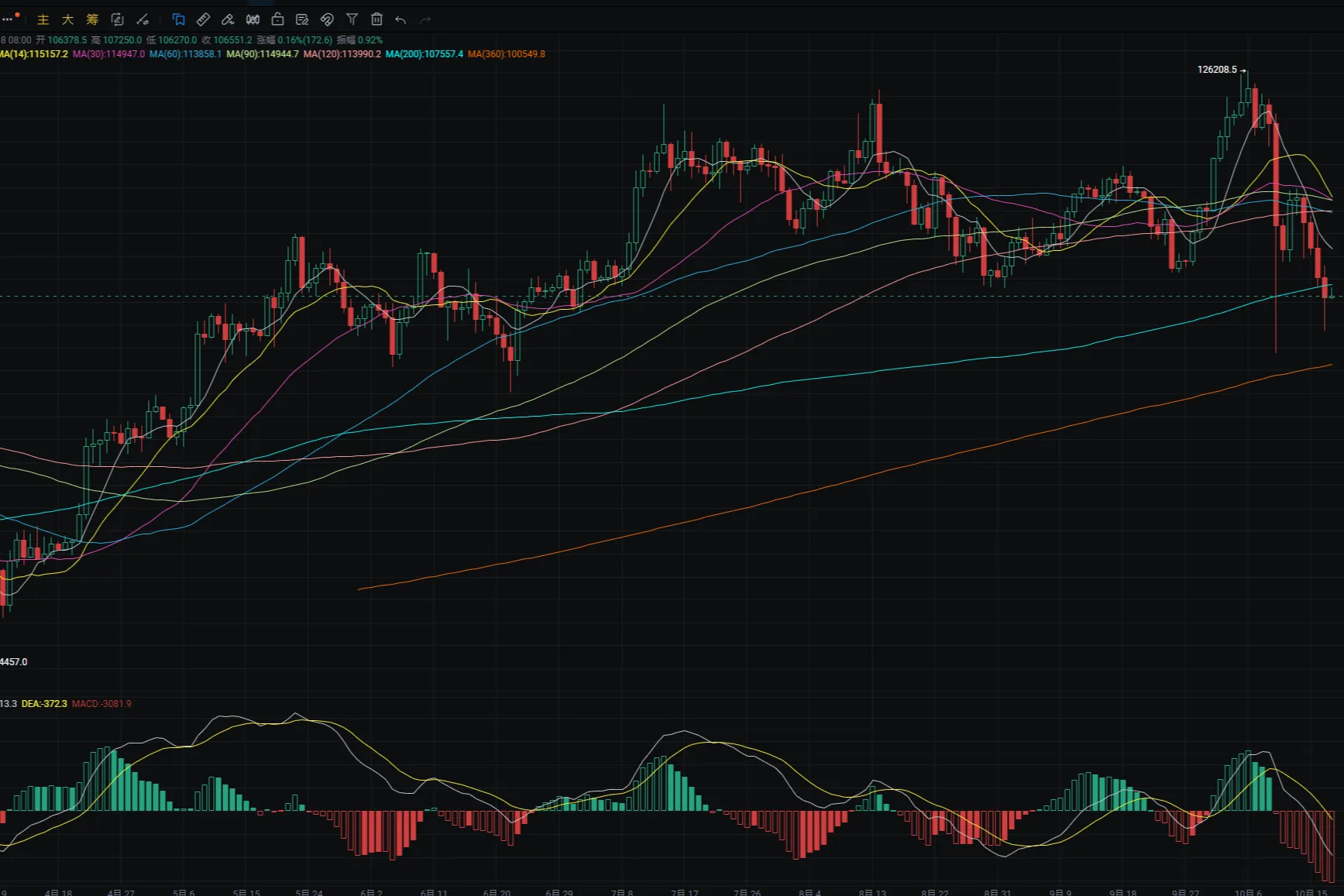
Task: Select the eraser pen tool
Action: point(228,19)
